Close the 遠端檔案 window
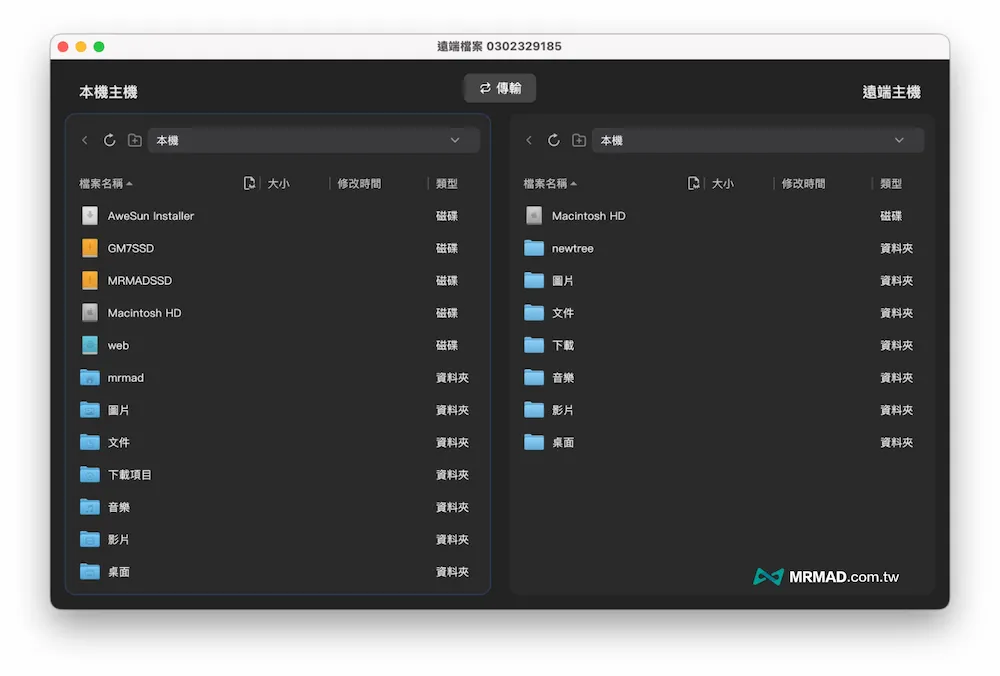Viewport: 1000px width, 676px height. tap(63, 47)
